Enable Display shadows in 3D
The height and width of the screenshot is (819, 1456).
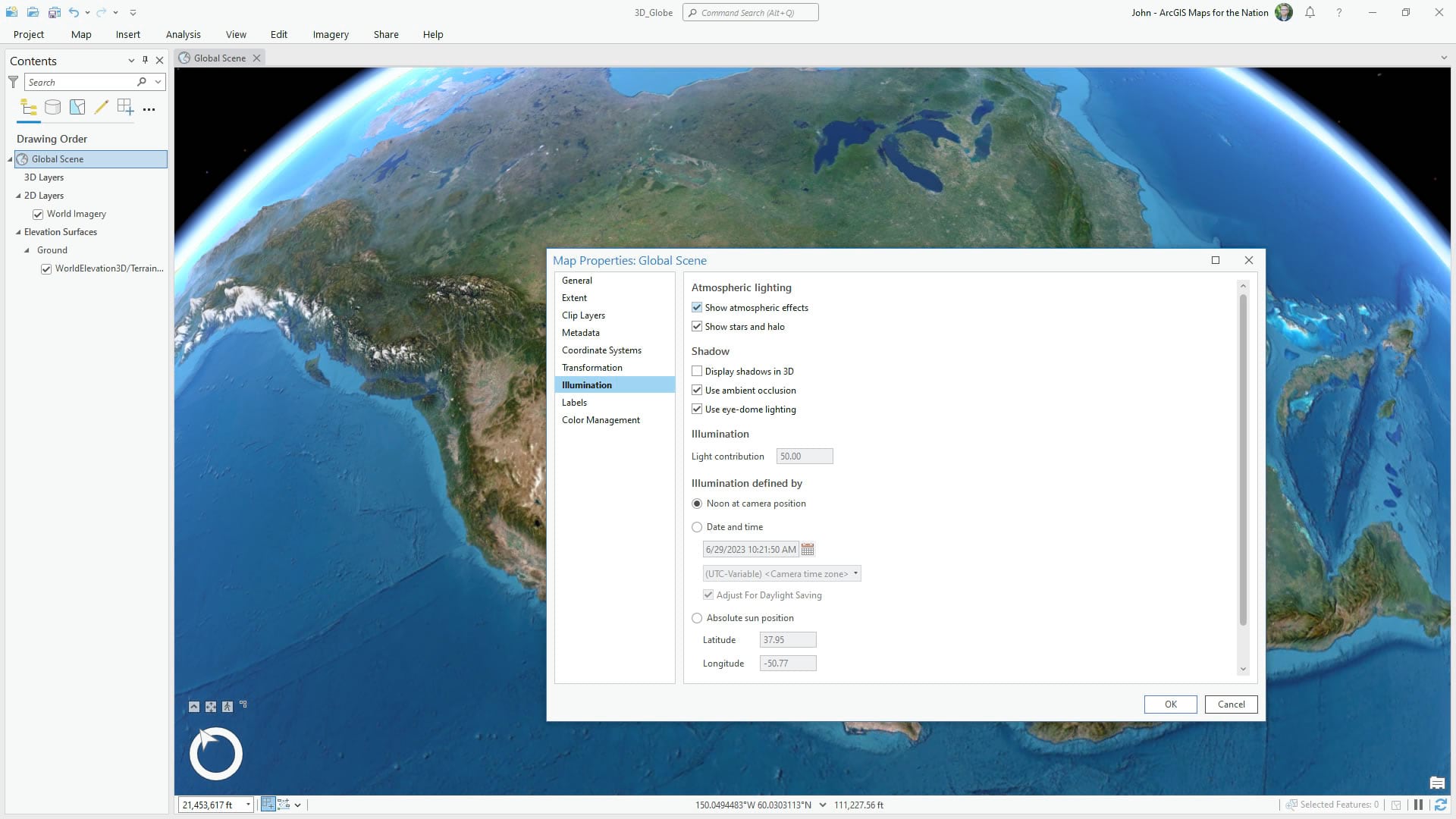[x=697, y=372]
